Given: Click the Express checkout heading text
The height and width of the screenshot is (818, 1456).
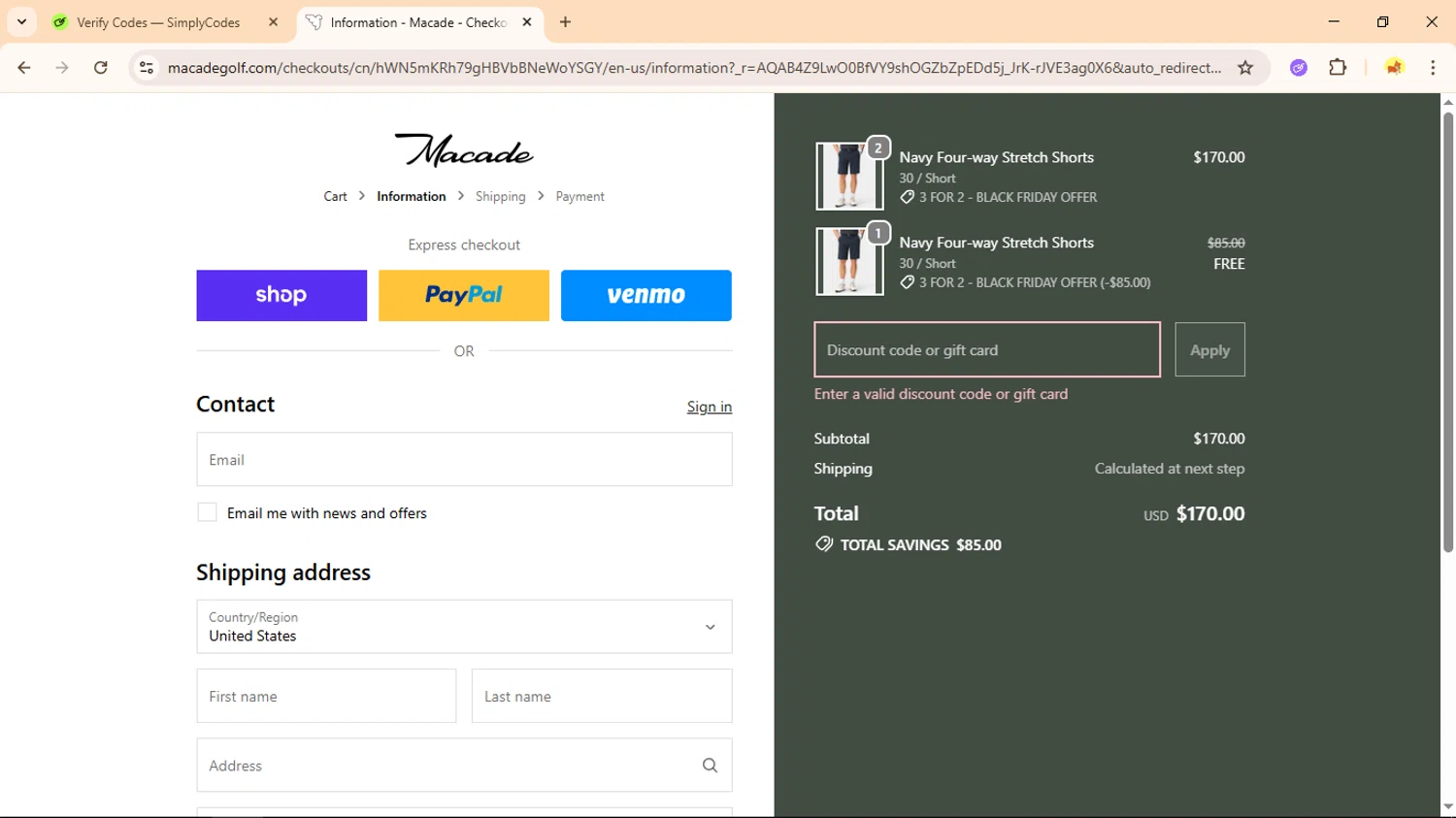Looking at the screenshot, I should pyautogui.click(x=464, y=245).
